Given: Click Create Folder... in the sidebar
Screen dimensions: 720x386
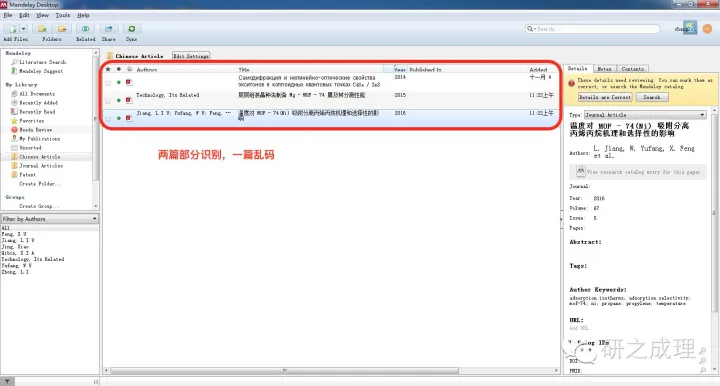Looking at the screenshot, I should [40, 184].
